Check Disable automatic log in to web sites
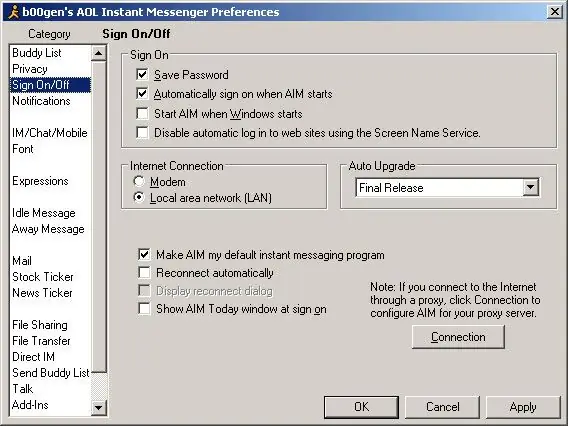Image resolution: width=568 pixels, height=426 pixels. (x=142, y=133)
